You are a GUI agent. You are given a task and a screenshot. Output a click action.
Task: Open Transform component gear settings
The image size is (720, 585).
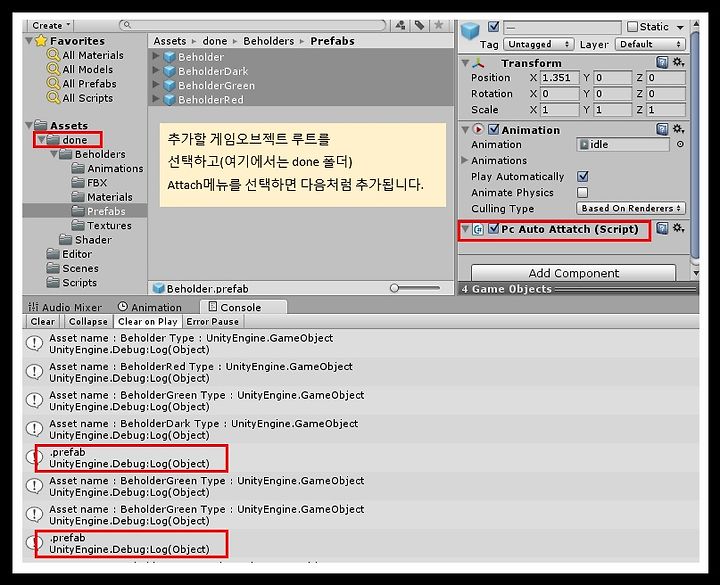pos(678,62)
